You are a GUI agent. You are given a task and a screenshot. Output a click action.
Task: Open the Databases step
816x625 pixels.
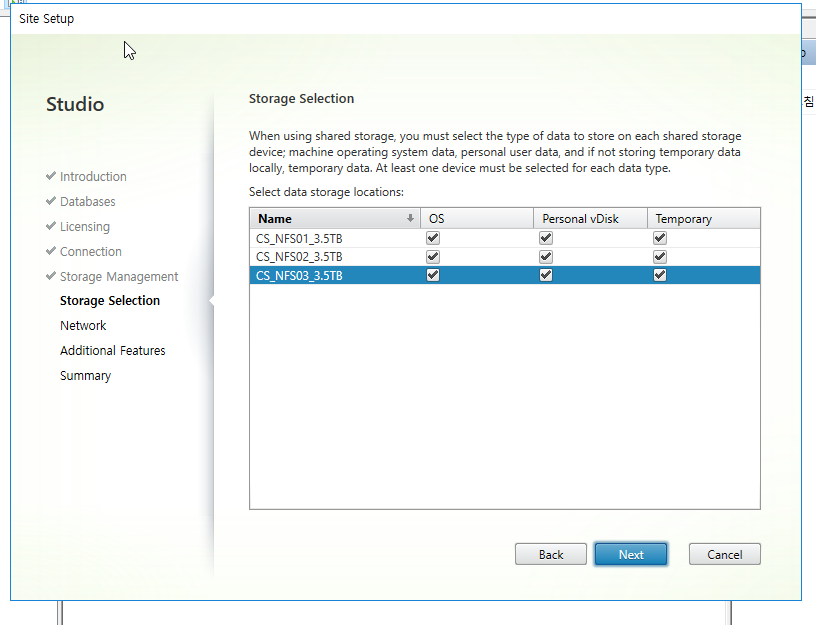click(x=87, y=201)
